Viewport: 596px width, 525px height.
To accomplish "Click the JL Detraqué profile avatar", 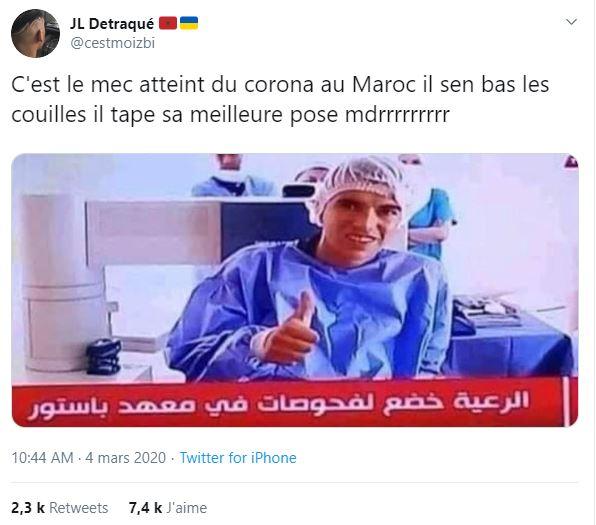I will [35, 33].
